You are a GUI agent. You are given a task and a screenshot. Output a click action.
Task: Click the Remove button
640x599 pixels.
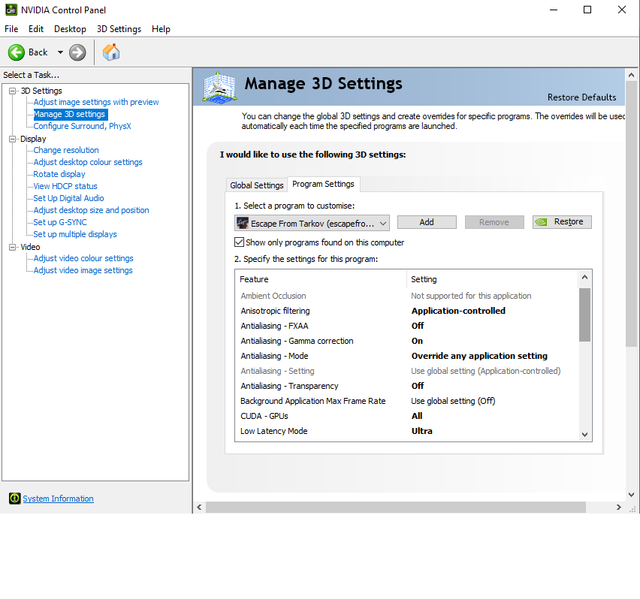(x=494, y=222)
